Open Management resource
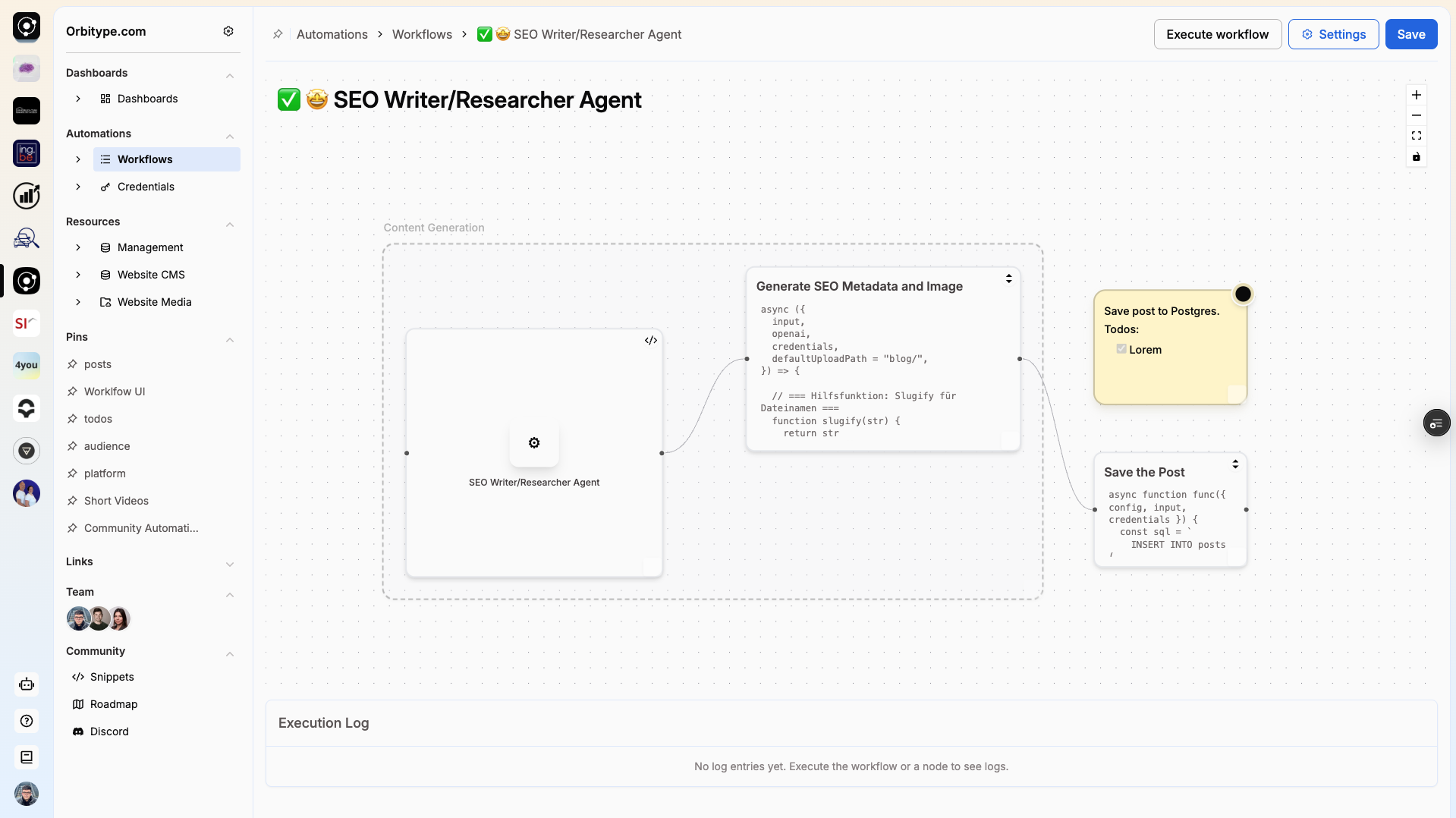Image resolution: width=1456 pixels, height=818 pixels. click(x=167, y=247)
